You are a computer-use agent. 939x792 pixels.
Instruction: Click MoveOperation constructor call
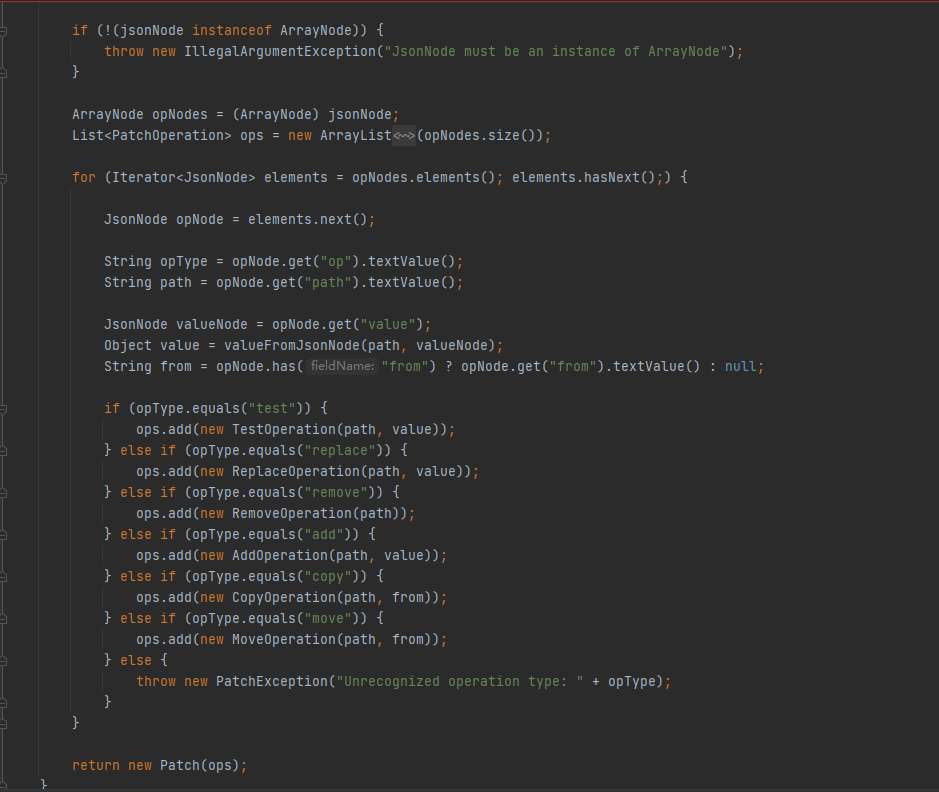point(284,639)
